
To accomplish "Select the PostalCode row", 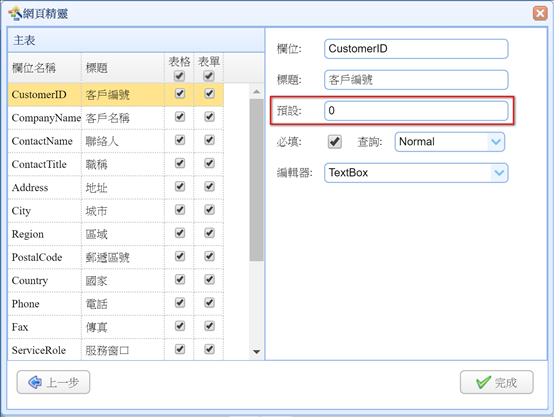I will [x=116, y=257].
